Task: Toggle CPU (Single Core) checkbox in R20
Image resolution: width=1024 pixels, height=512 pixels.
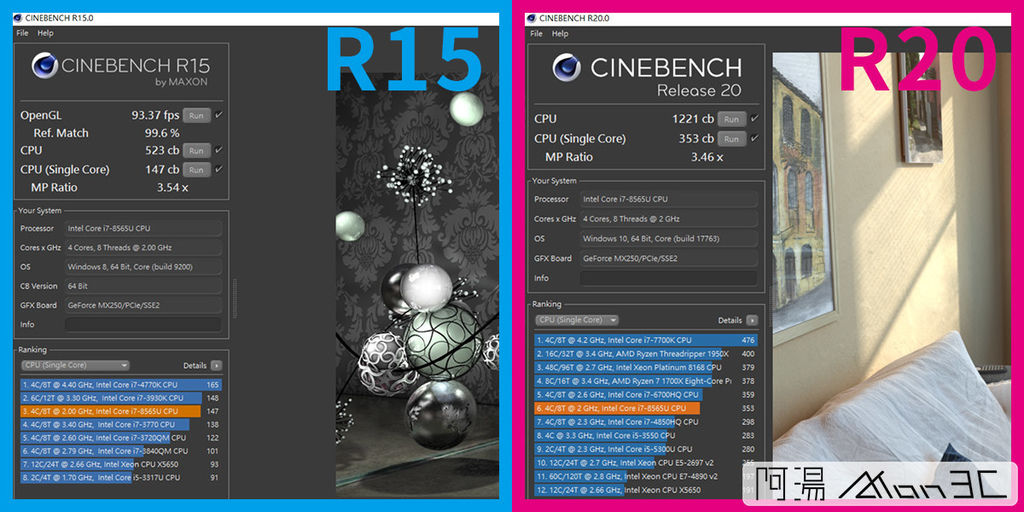Action: click(x=754, y=138)
